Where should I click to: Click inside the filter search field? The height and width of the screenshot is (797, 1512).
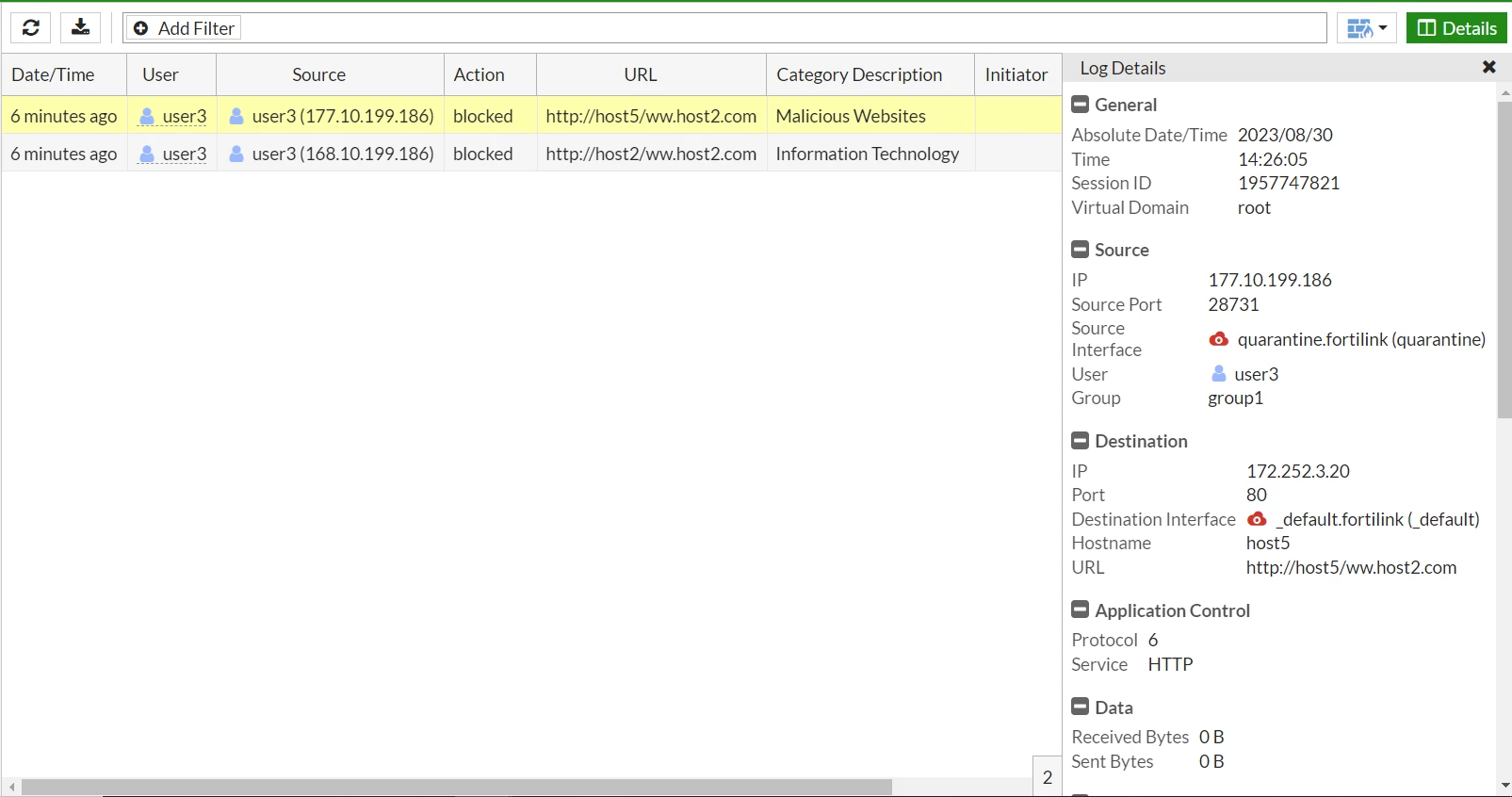click(782, 28)
